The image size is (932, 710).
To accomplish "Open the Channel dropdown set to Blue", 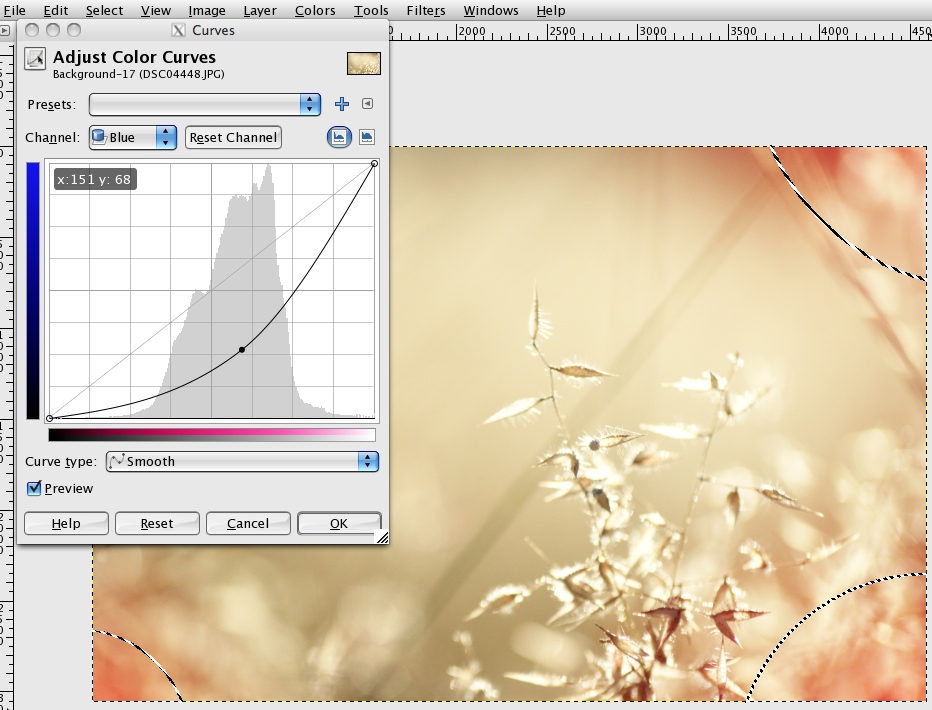I will 133,137.
